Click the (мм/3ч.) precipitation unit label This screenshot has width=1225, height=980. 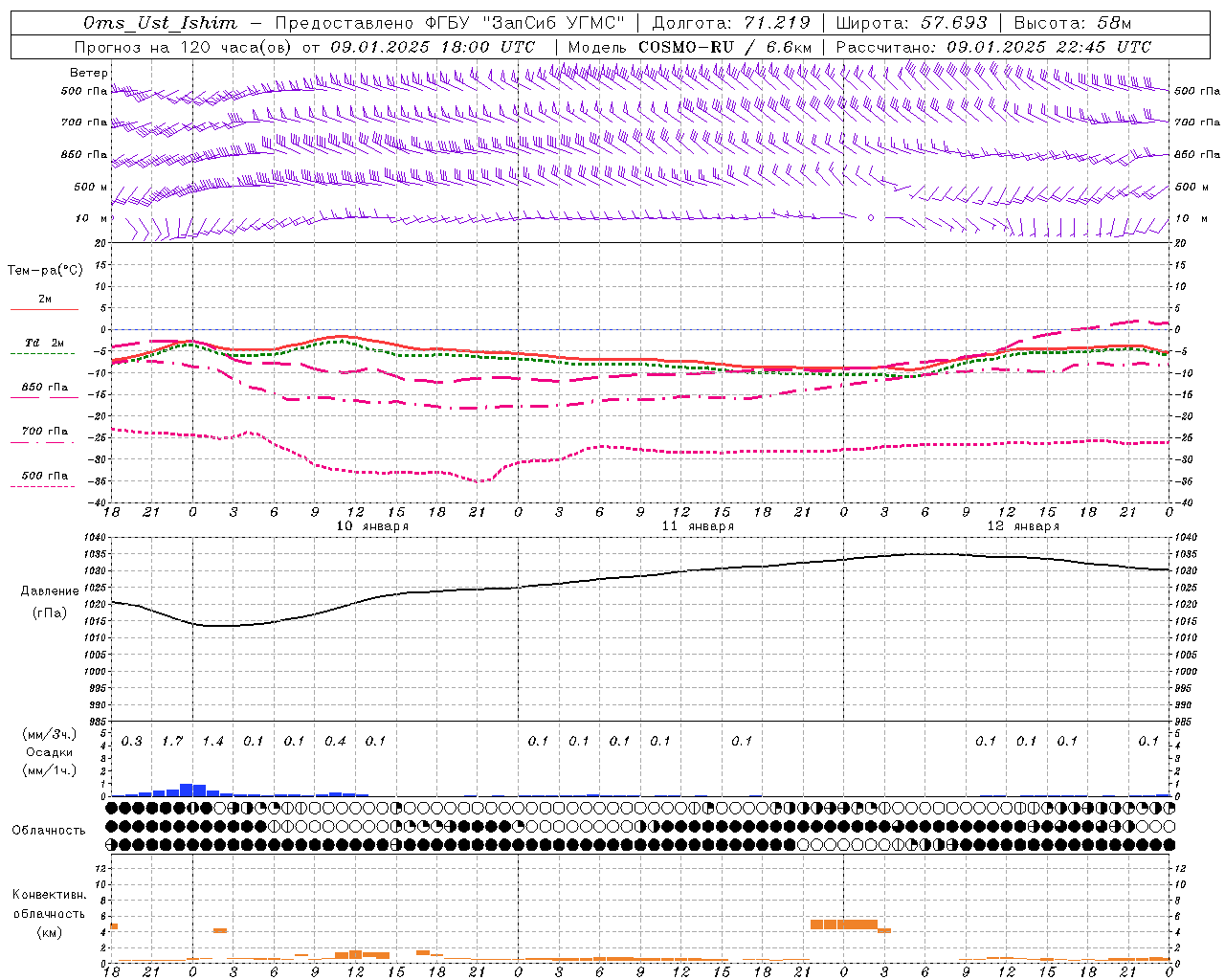pos(48,734)
